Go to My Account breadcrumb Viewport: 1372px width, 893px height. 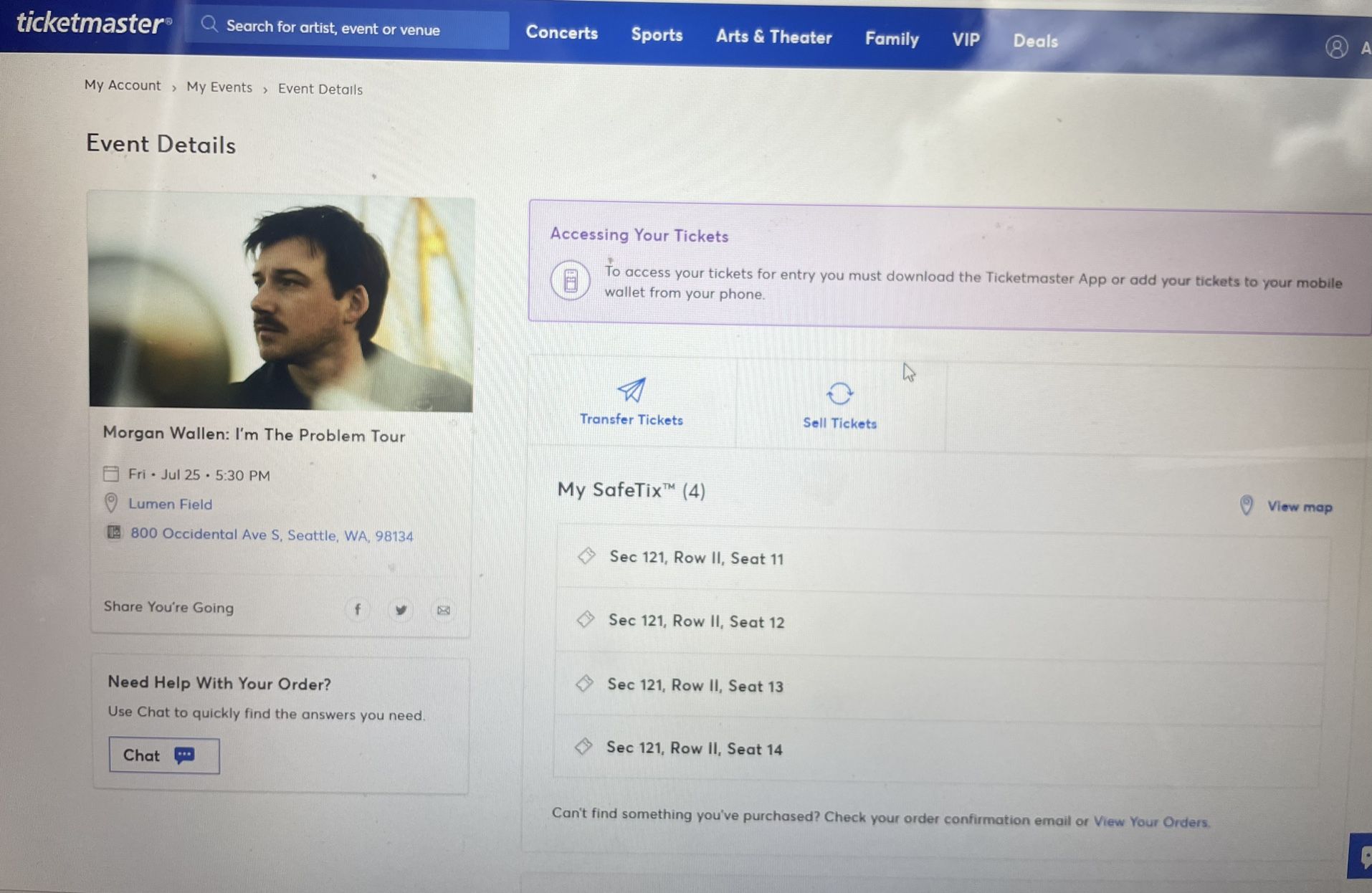(123, 85)
